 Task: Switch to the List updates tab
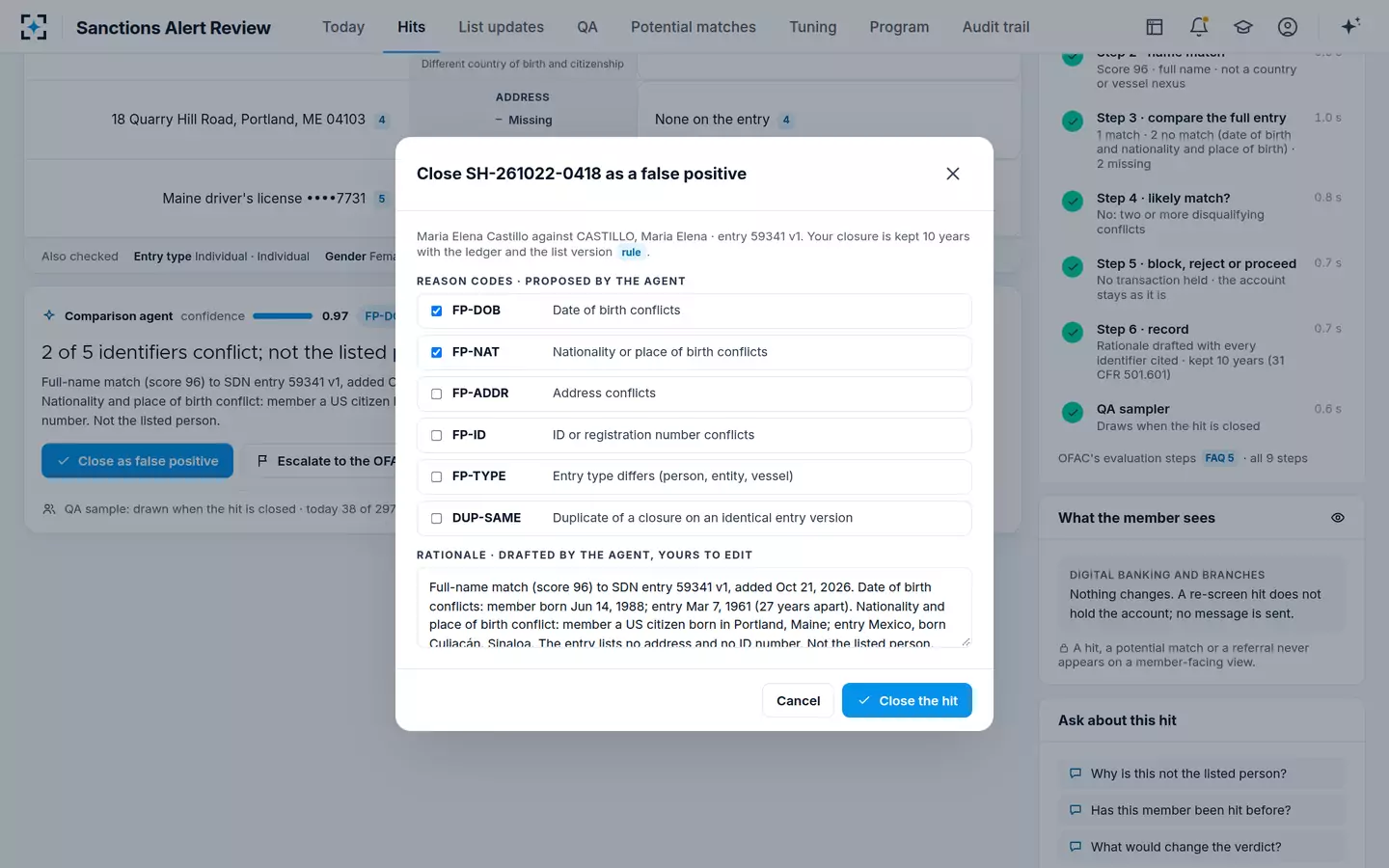click(x=501, y=27)
